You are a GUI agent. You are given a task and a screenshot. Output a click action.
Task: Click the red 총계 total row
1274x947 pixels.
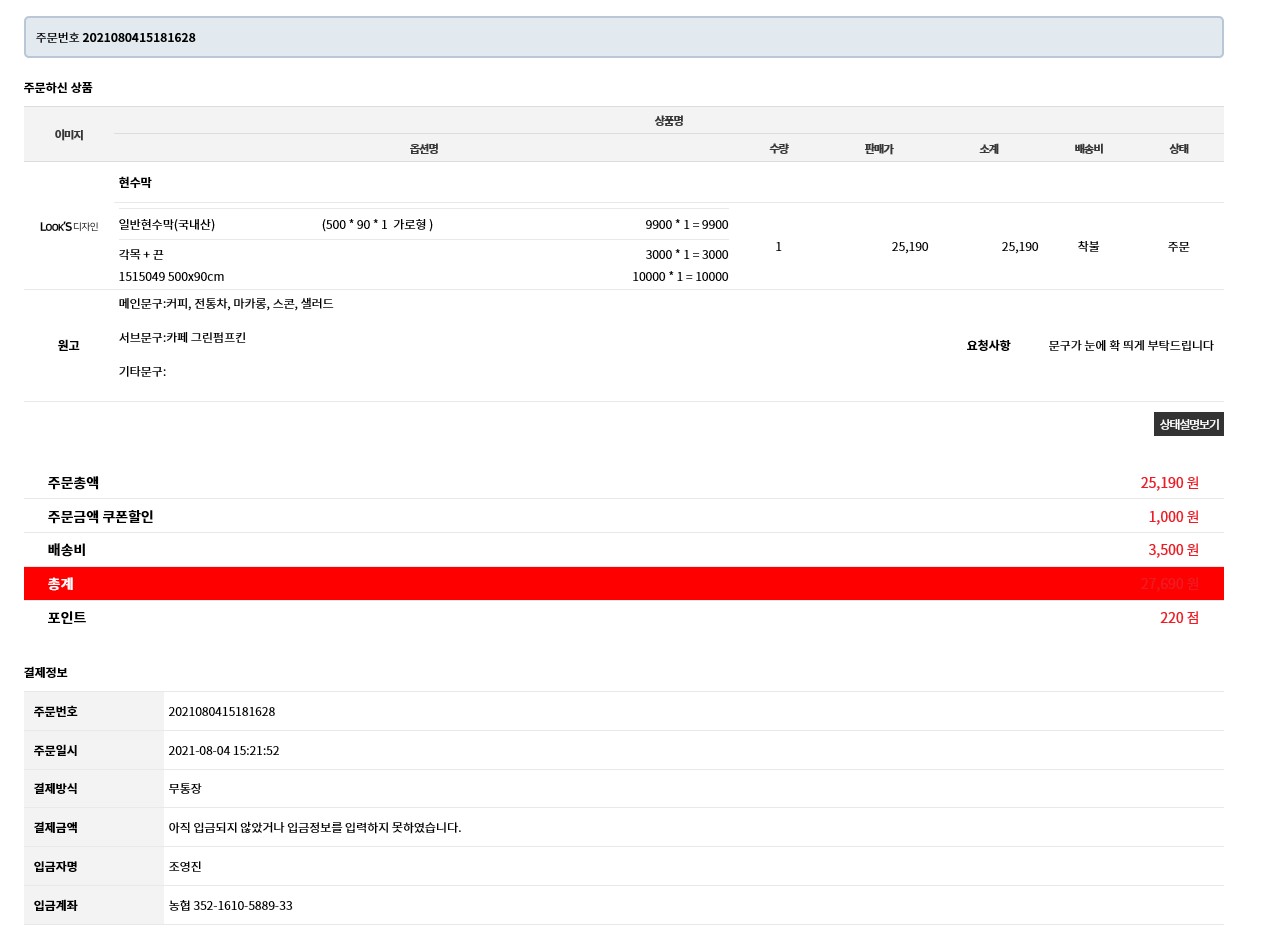click(623, 584)
